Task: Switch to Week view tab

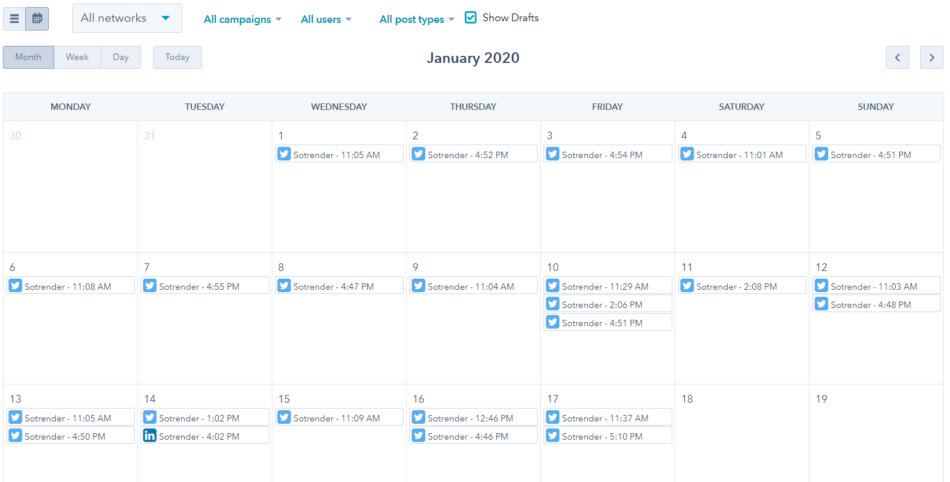Action: [77, 58]
